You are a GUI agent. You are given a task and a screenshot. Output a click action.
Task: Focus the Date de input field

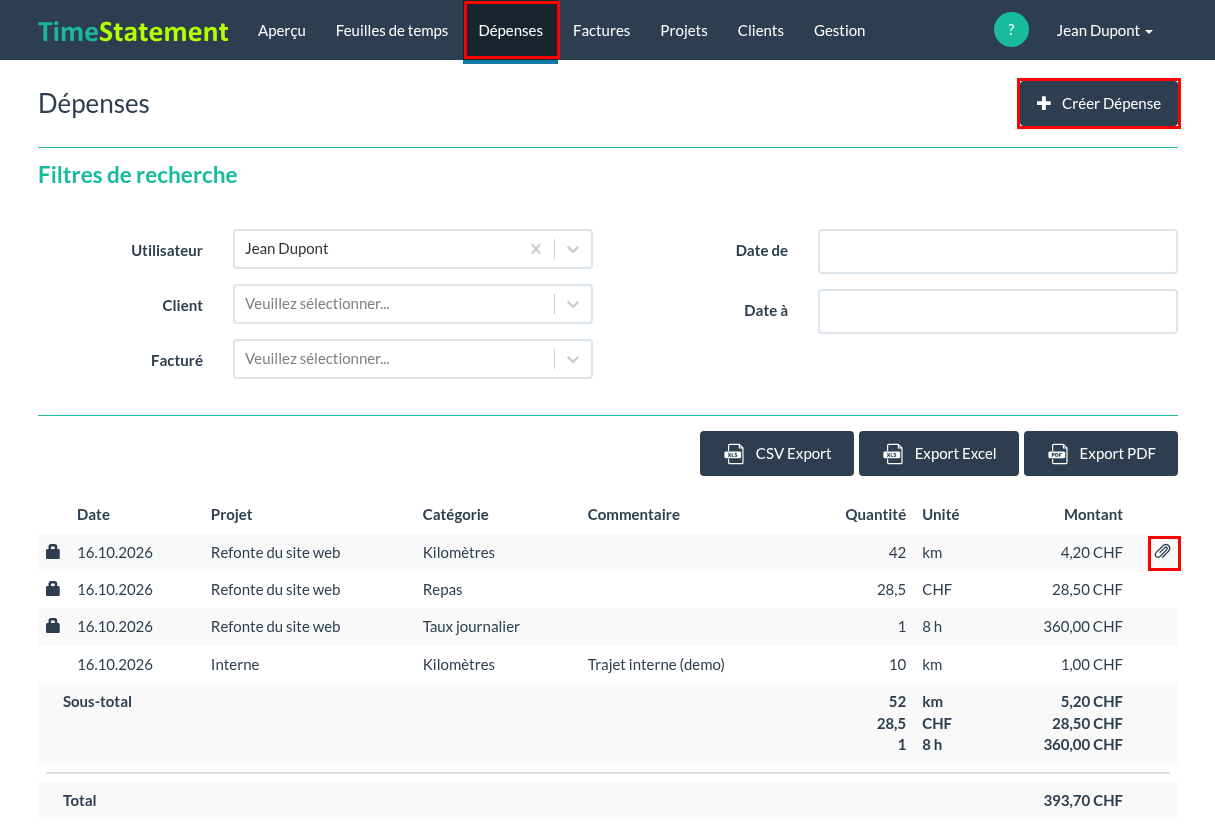998,251
